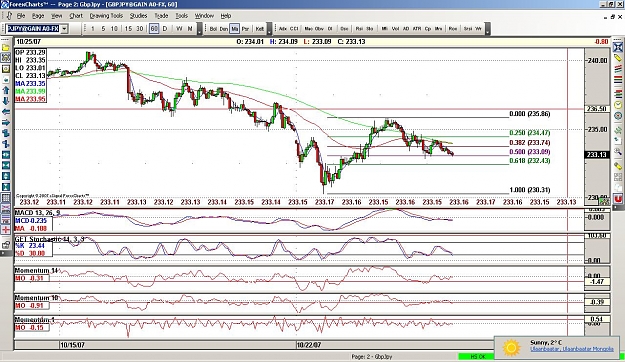Click the red crosshair icon
The height and width of the screenshot is (362, 625).
pyautogui.click(x=6, y=230)
